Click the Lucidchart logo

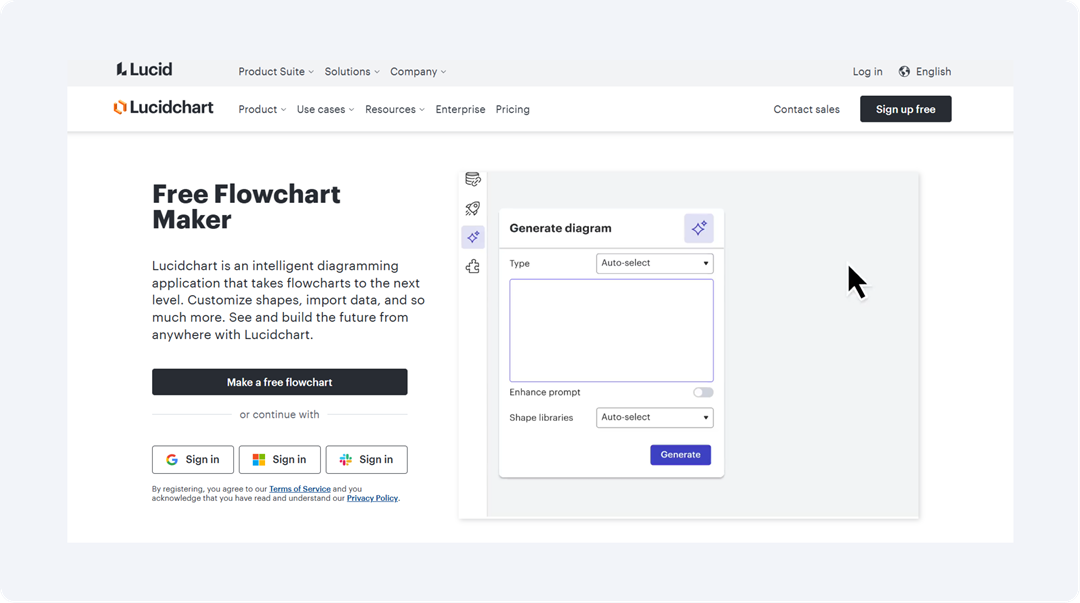(x=164, y=108)
